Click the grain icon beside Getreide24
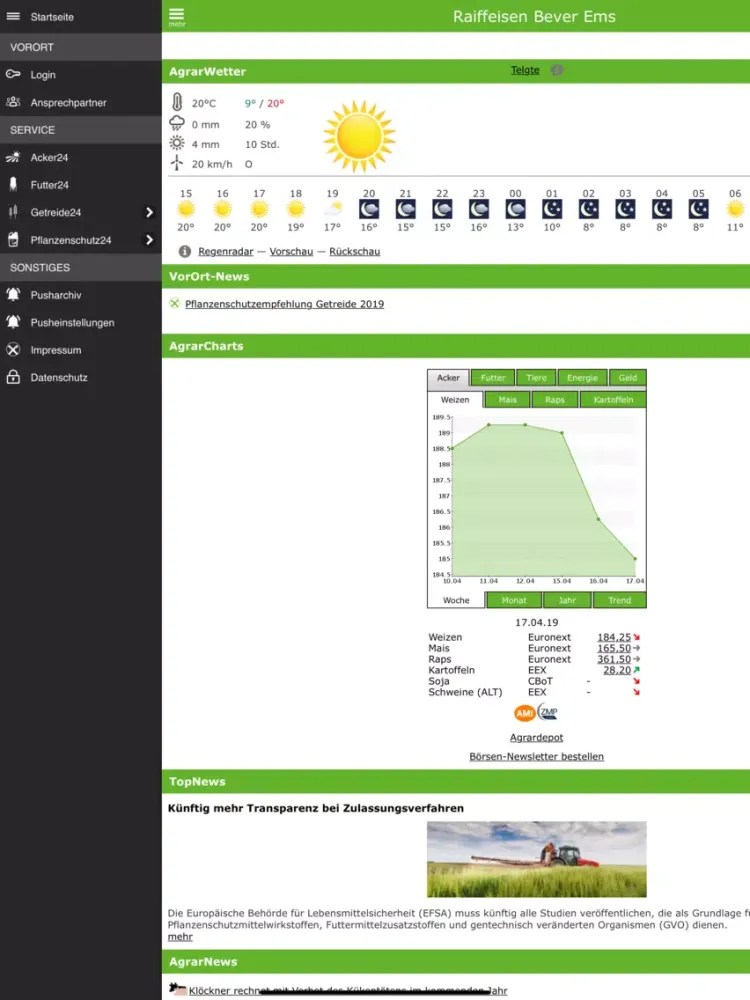 click(13, 212)
